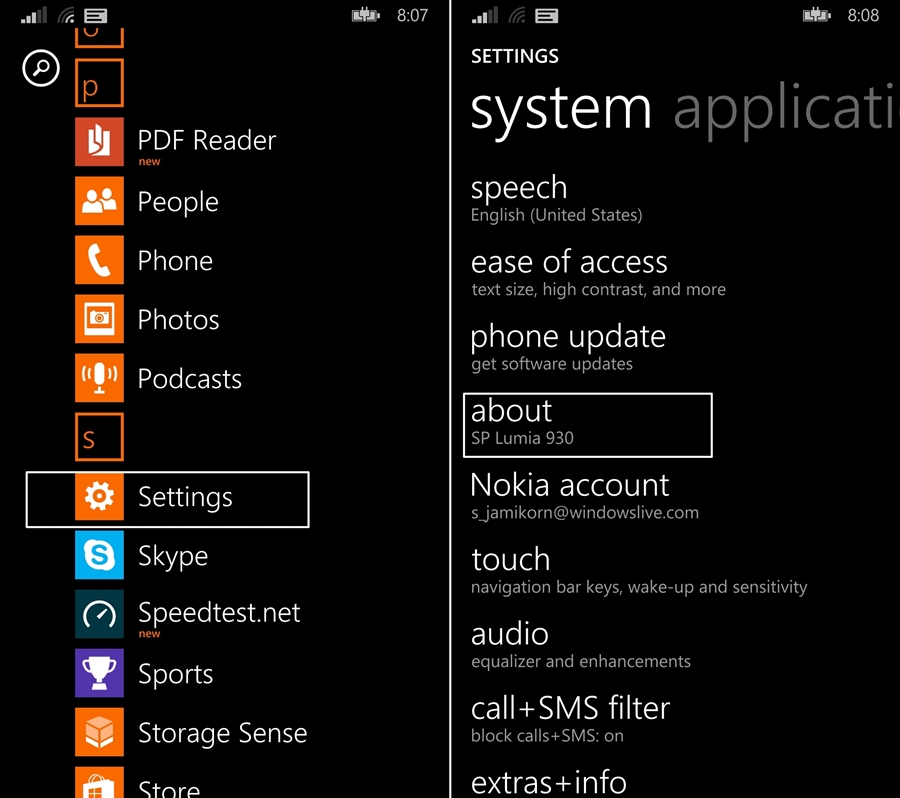This screenshot has width=900, height=798.
Task: Select the 'People' app name
Action: (x=178, y=202)
